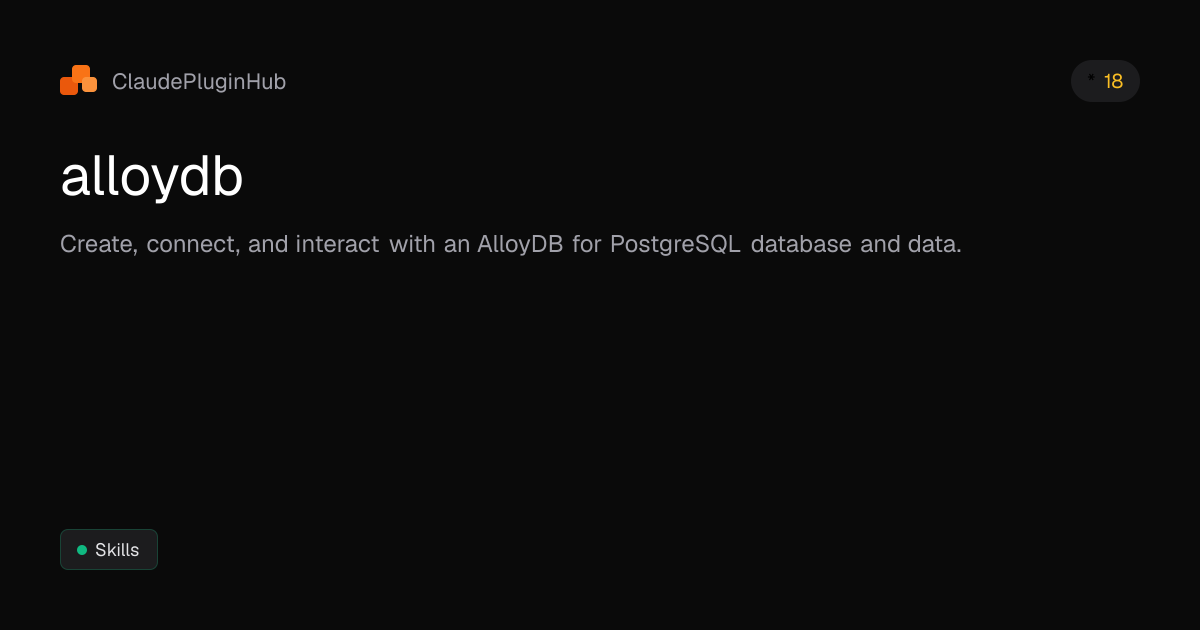Select the green dot inside the Skills tag

(x=82, y=549)
